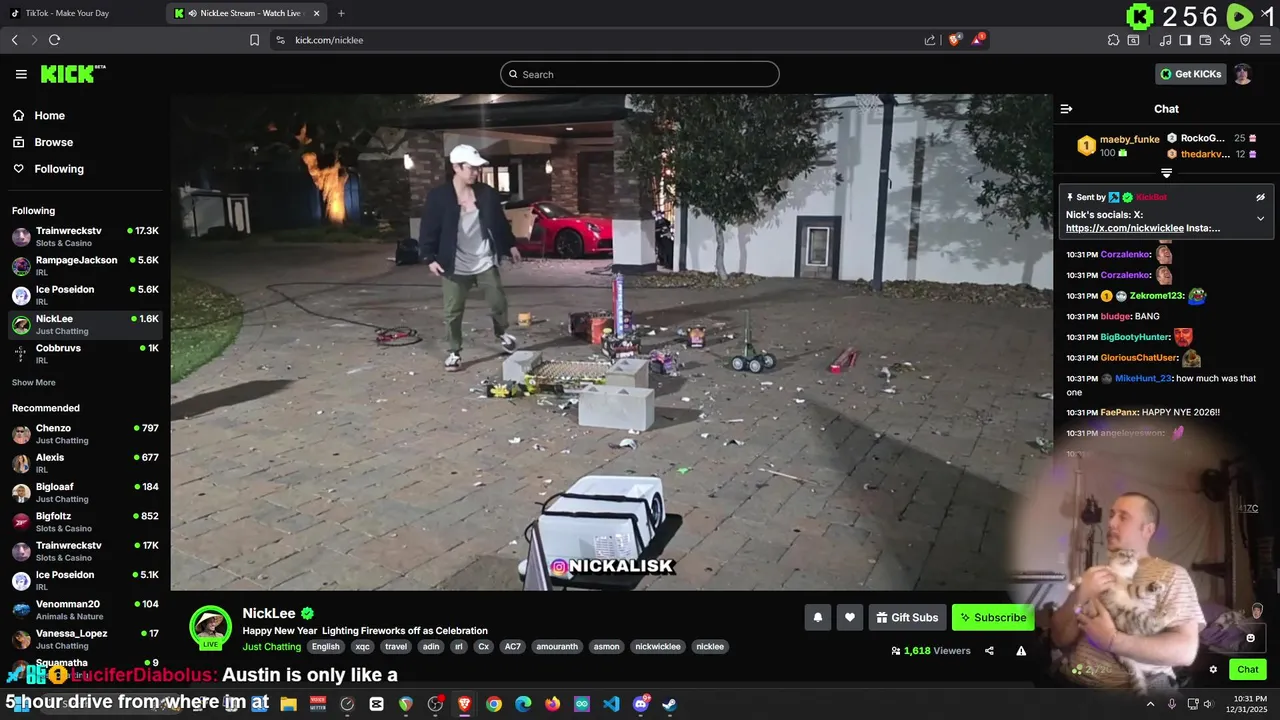
Task: Open Brave Rewards triangle icon
Action: point(979,40)
